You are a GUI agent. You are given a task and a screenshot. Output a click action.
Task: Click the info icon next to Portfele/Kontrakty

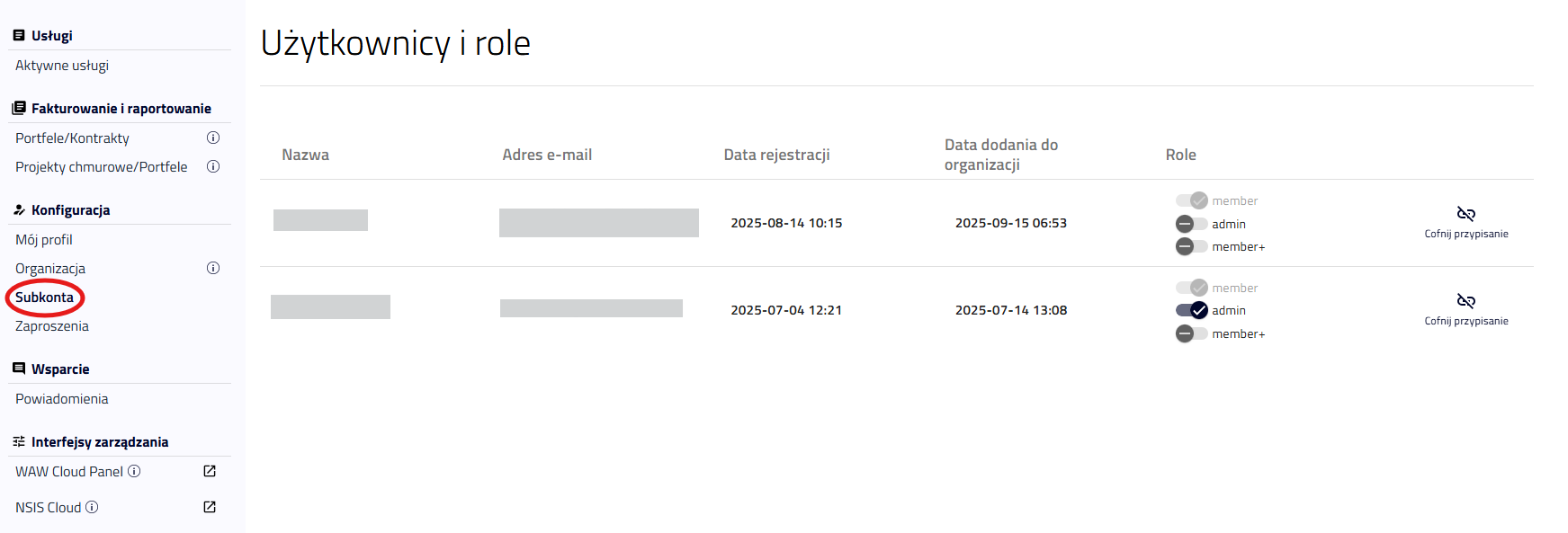tap(213, 138)
